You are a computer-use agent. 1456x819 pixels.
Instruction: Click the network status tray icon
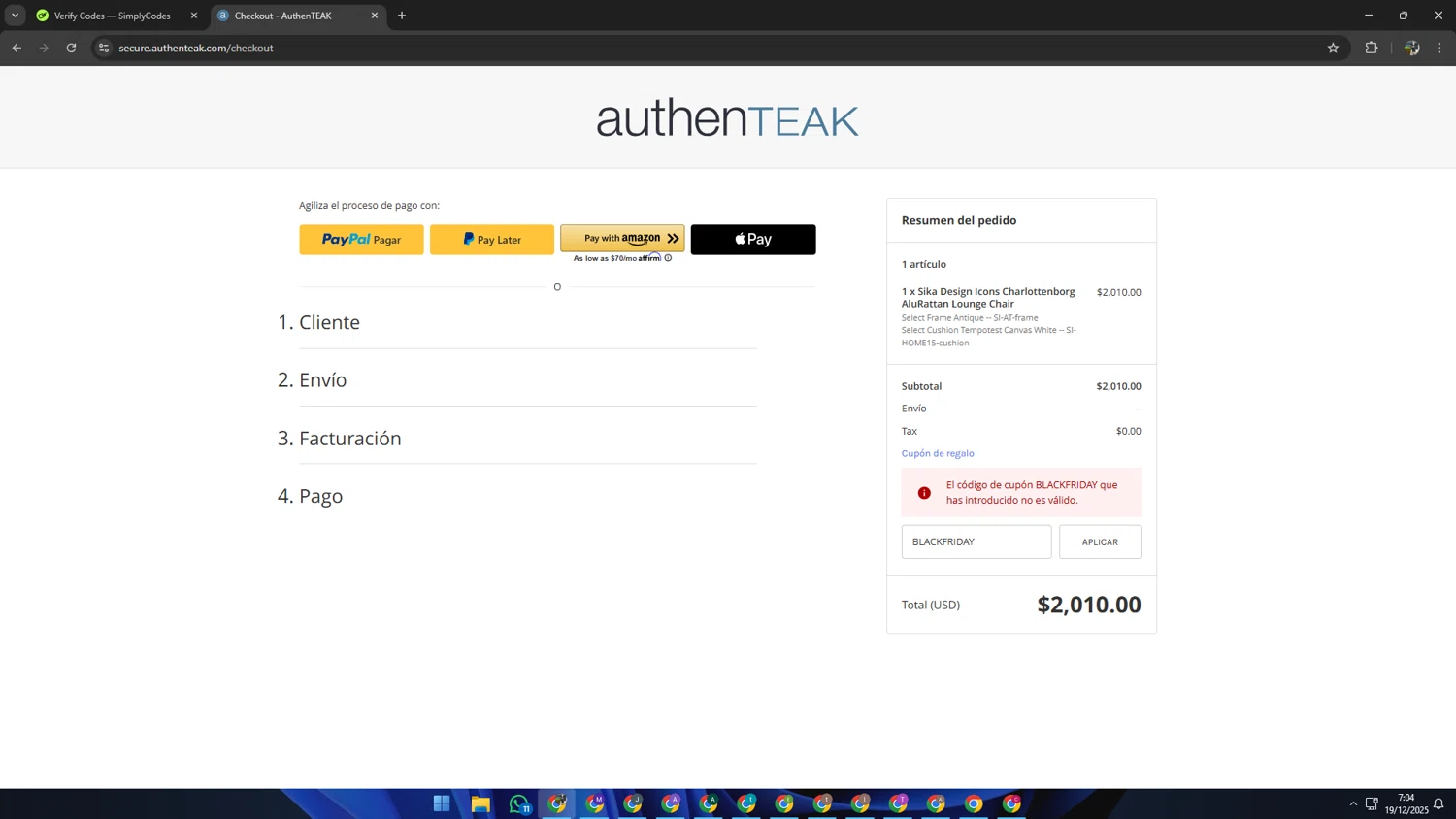click(1372, 803)
